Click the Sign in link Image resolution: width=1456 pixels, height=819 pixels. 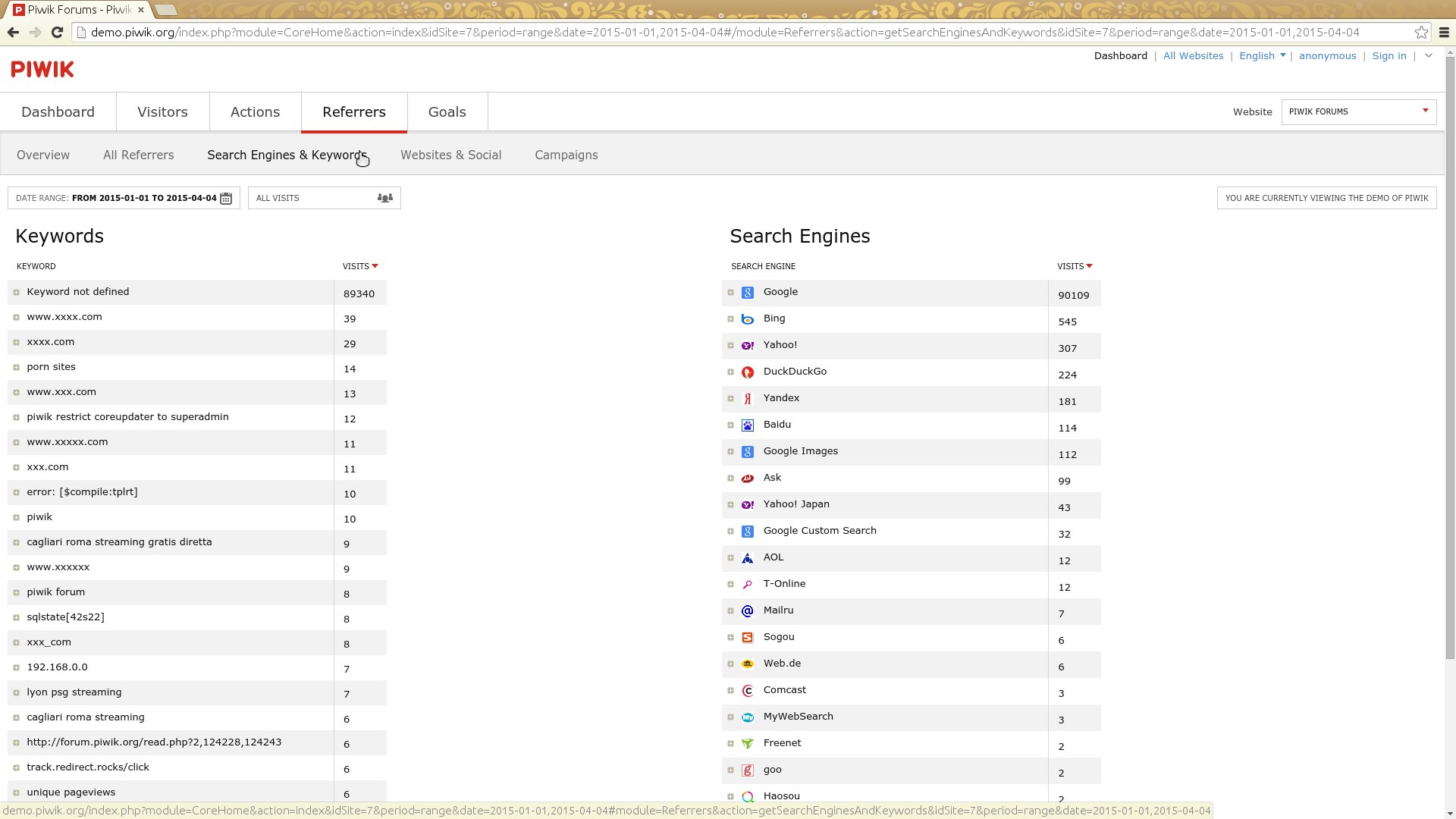click(1389, 56)
